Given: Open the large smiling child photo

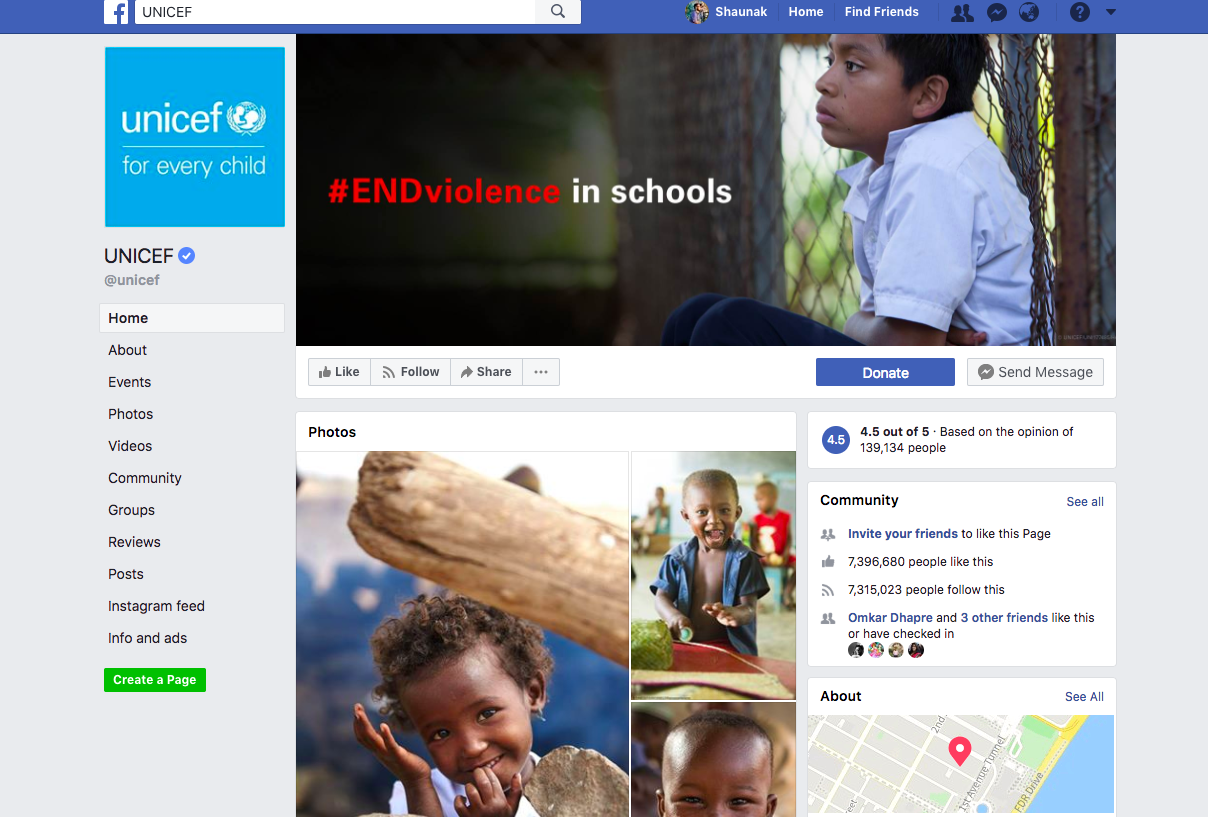Looking at the screenshot, I should [462, 634].
